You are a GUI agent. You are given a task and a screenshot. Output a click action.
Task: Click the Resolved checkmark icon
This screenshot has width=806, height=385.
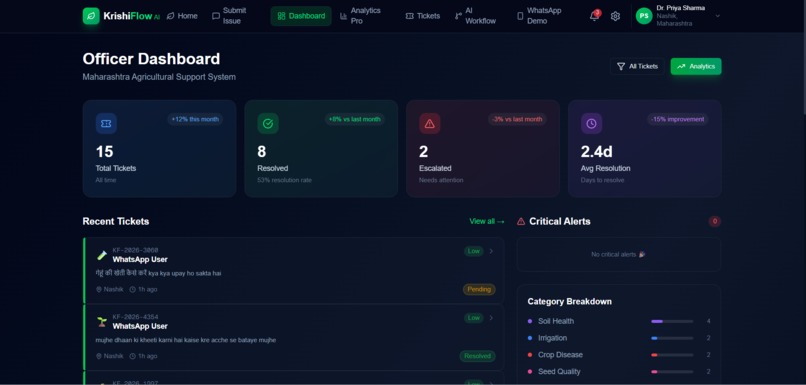(268, 123)
